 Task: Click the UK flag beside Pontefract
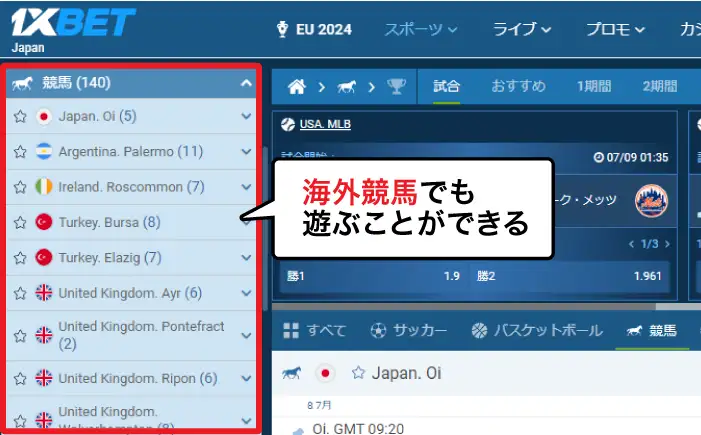click(x=44, y=335)
